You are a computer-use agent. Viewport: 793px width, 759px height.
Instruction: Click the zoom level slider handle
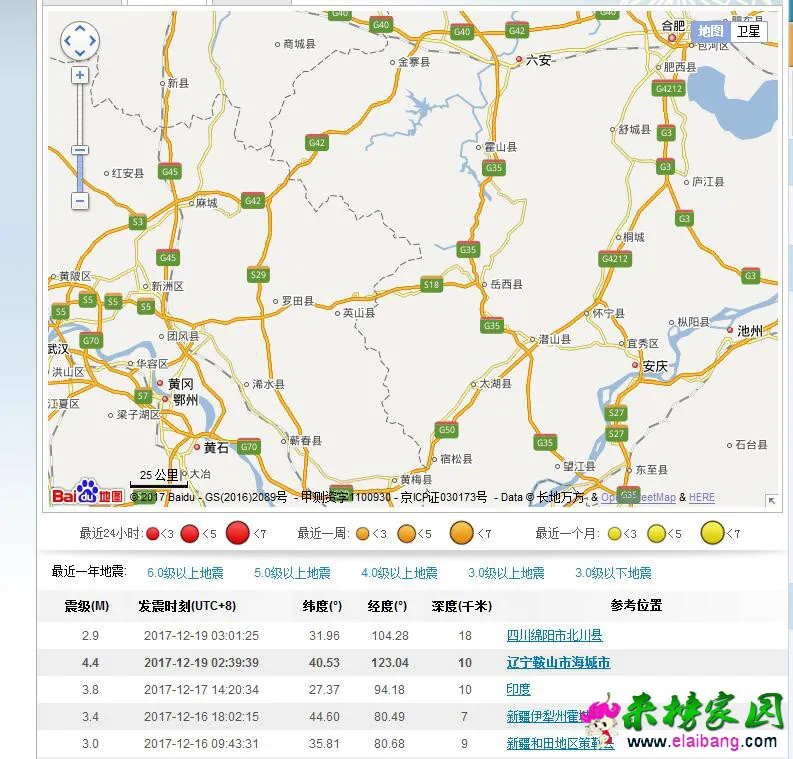coord(80,150)
